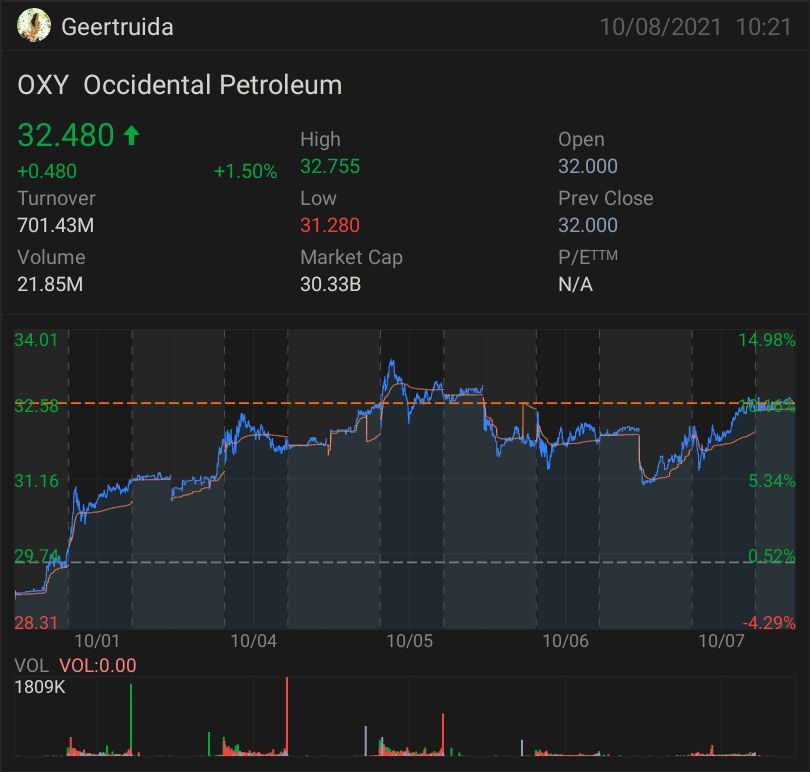Click the chart's peak on 10/05
Screen dimensions: 810x772
(x=392, y=362)
